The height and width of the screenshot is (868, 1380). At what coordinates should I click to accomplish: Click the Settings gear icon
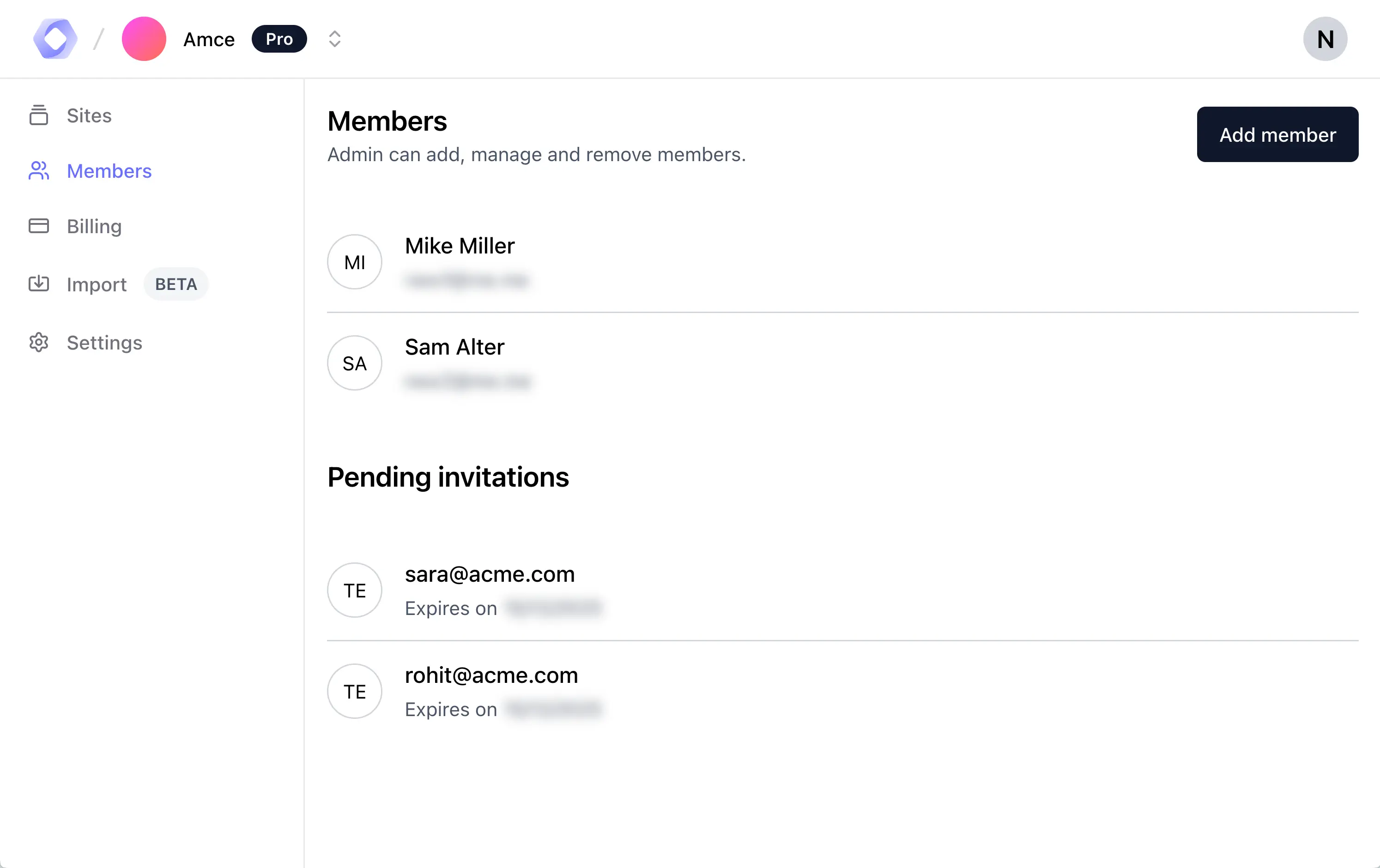click(38, 343)
